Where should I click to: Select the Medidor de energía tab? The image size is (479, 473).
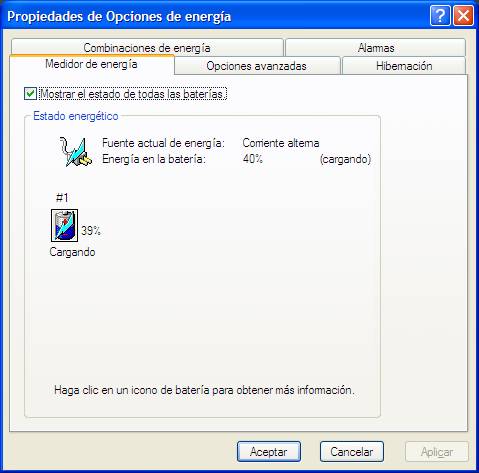point(92,64)
